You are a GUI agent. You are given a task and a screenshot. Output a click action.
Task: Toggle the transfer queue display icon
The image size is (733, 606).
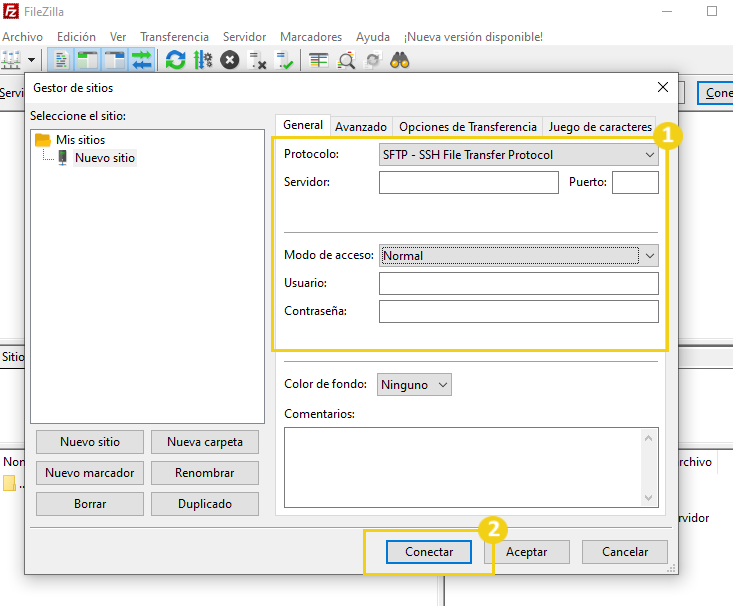[142, 60]
